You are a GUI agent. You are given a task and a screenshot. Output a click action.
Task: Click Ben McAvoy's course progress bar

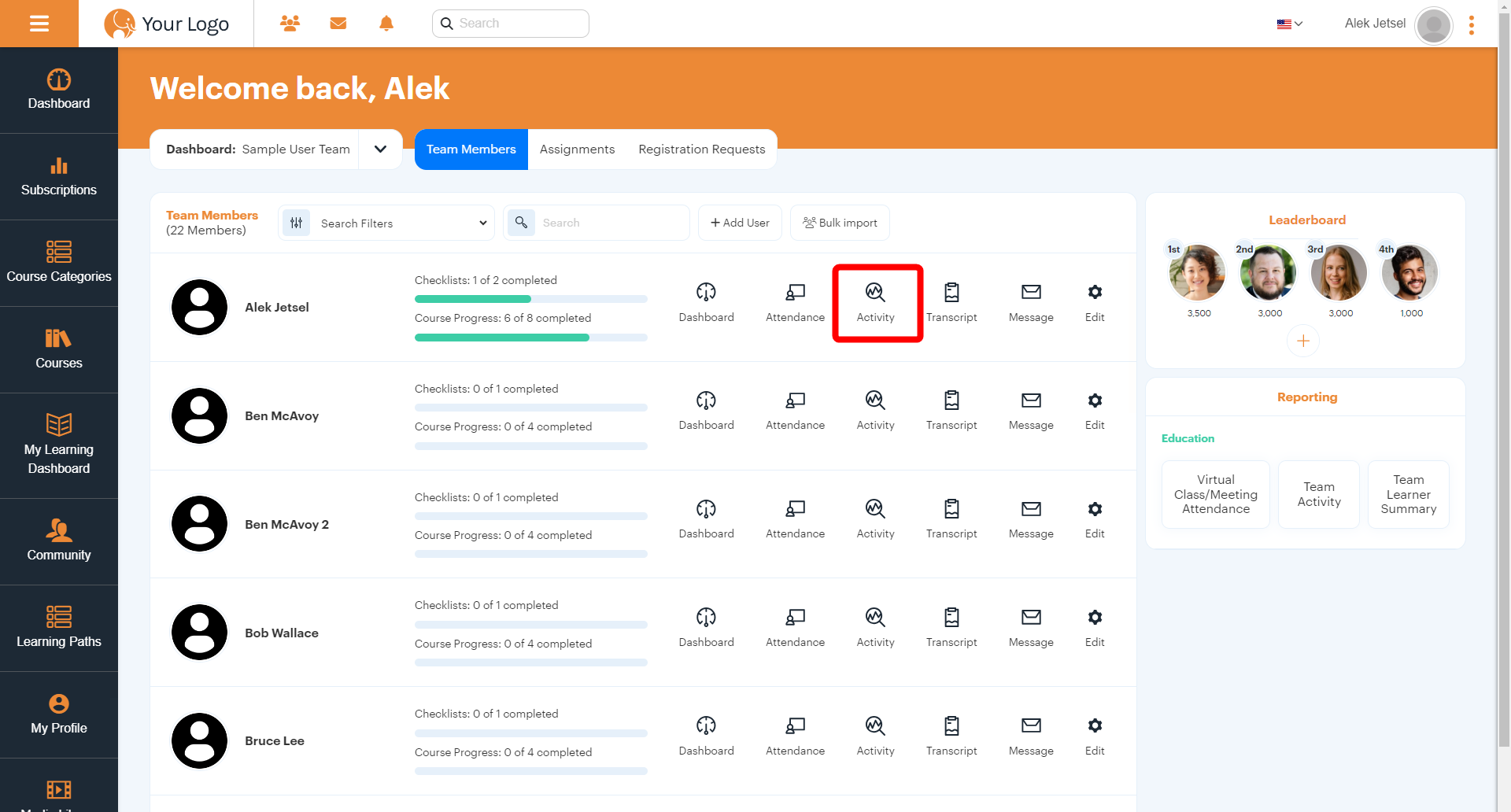[x=531, y=446]
